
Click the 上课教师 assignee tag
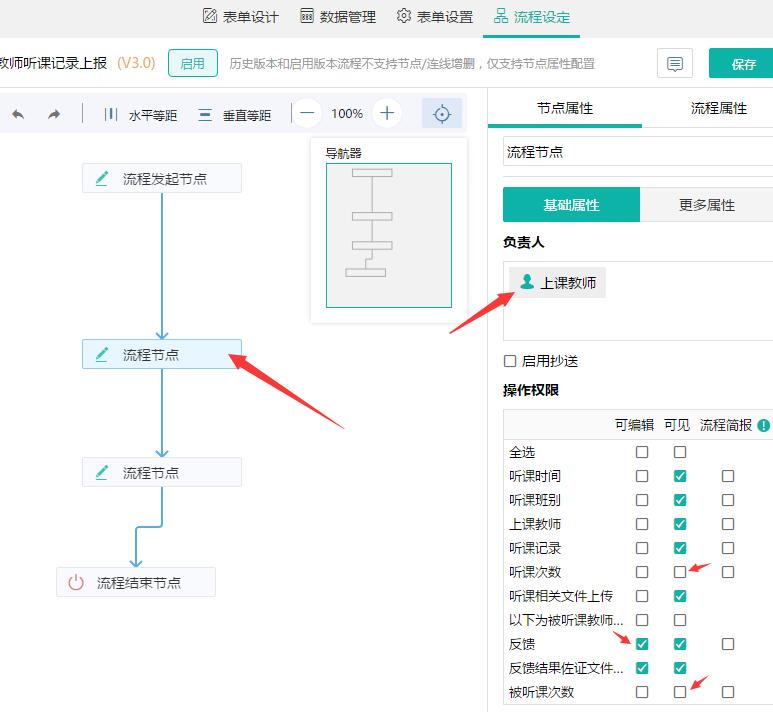tap(557, 283)
